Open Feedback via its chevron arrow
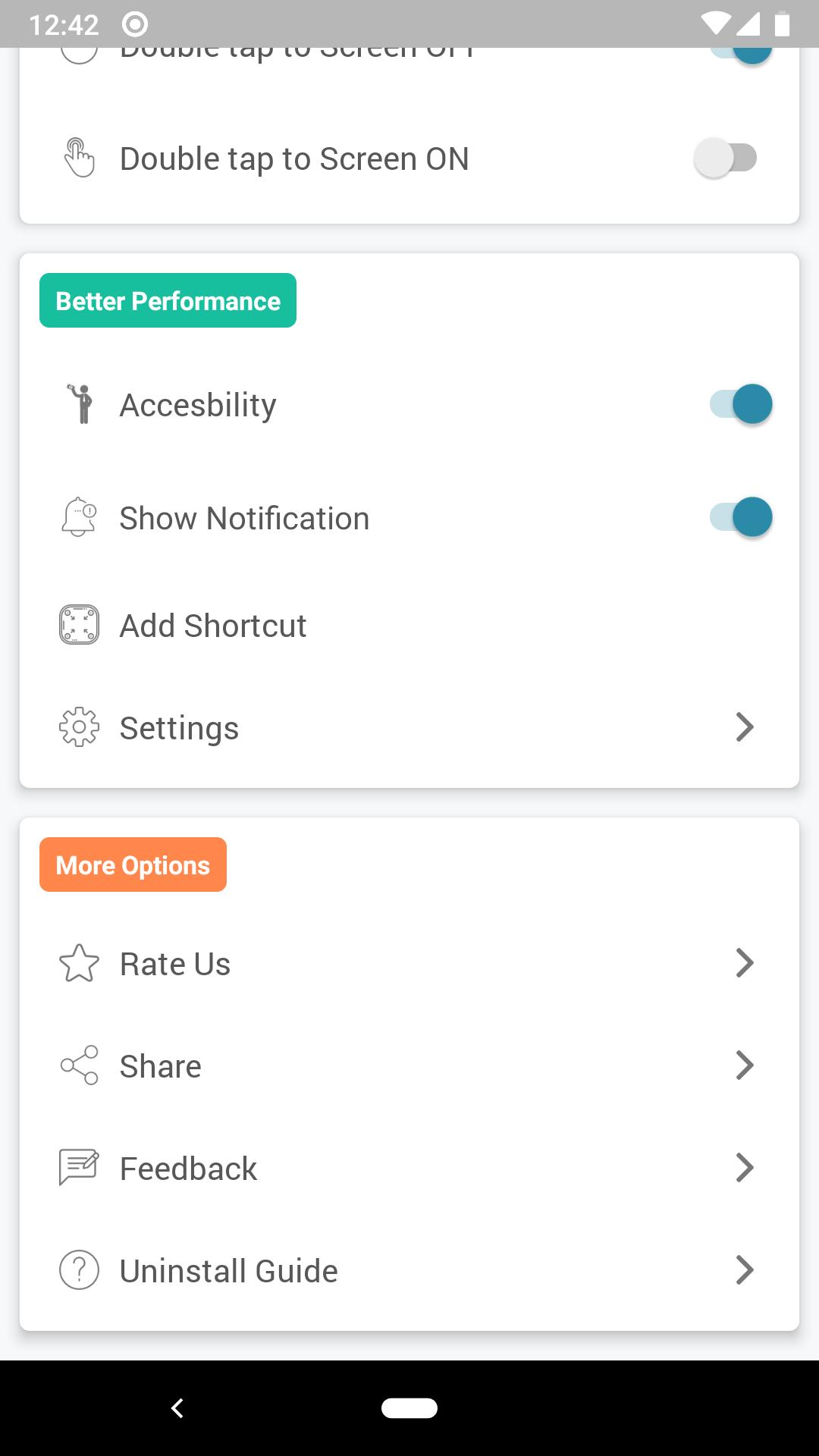This screenshot has height=1456, width=819. pyautogui.click(x=745, y=1168)
